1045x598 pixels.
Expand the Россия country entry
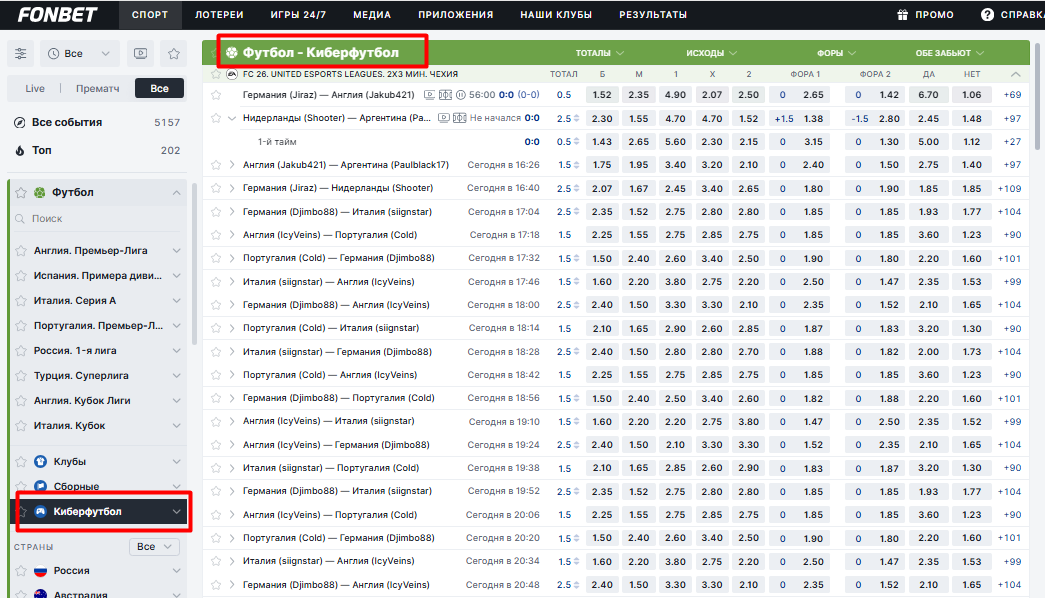tap(177, 571)
